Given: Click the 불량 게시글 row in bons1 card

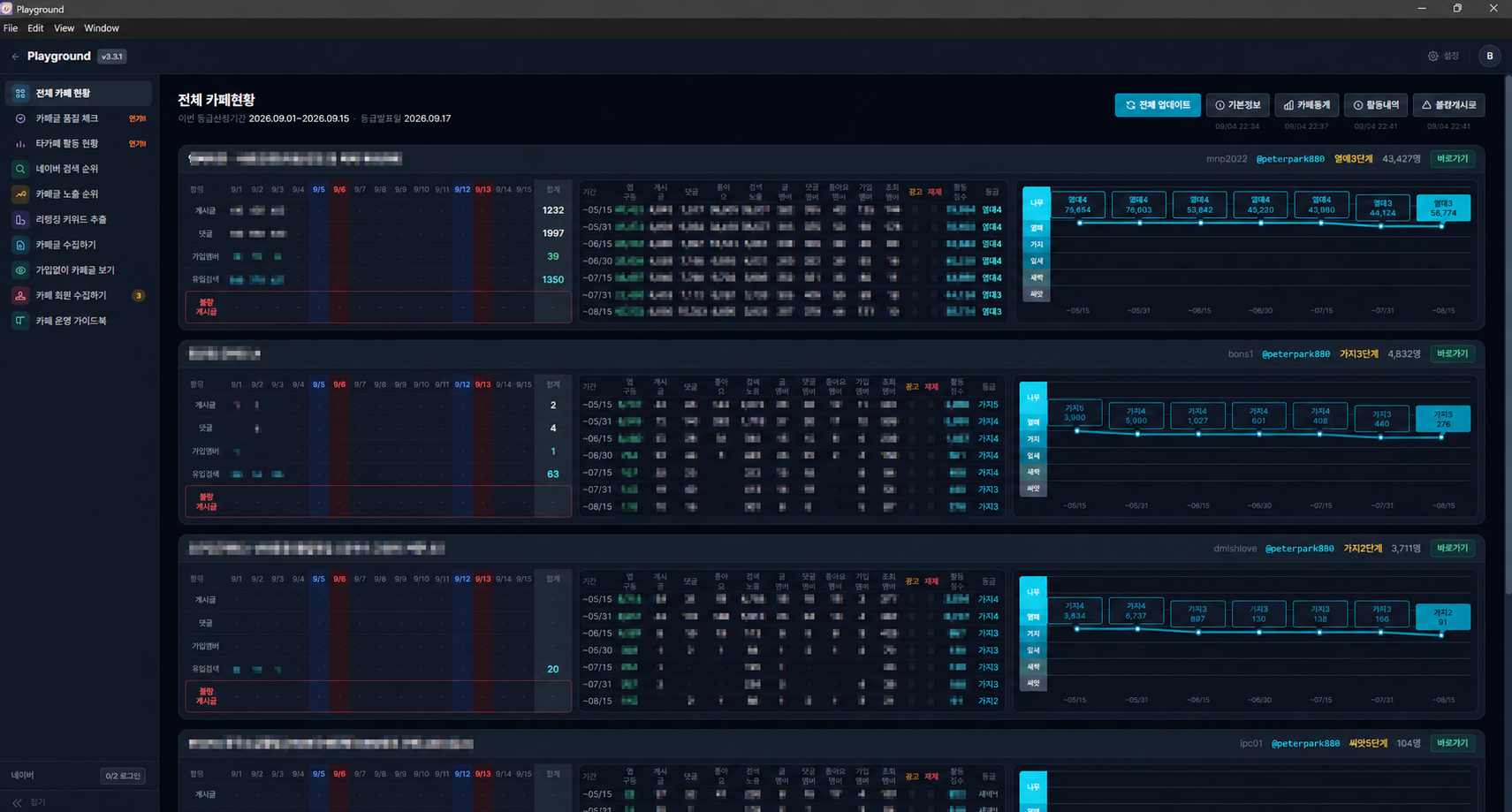Looking at the screenshot, I should coord(378,502).
